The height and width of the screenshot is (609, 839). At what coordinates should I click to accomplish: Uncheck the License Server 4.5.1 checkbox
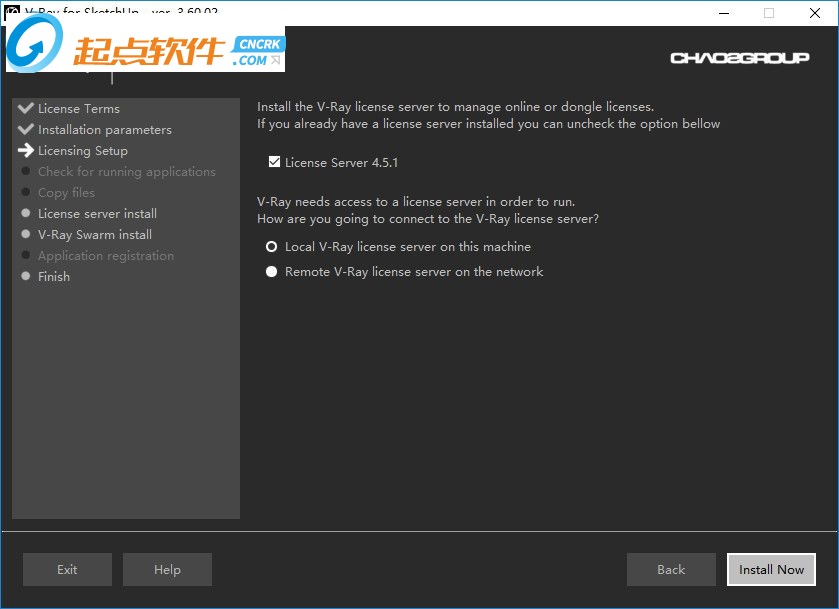pos(274,162)
